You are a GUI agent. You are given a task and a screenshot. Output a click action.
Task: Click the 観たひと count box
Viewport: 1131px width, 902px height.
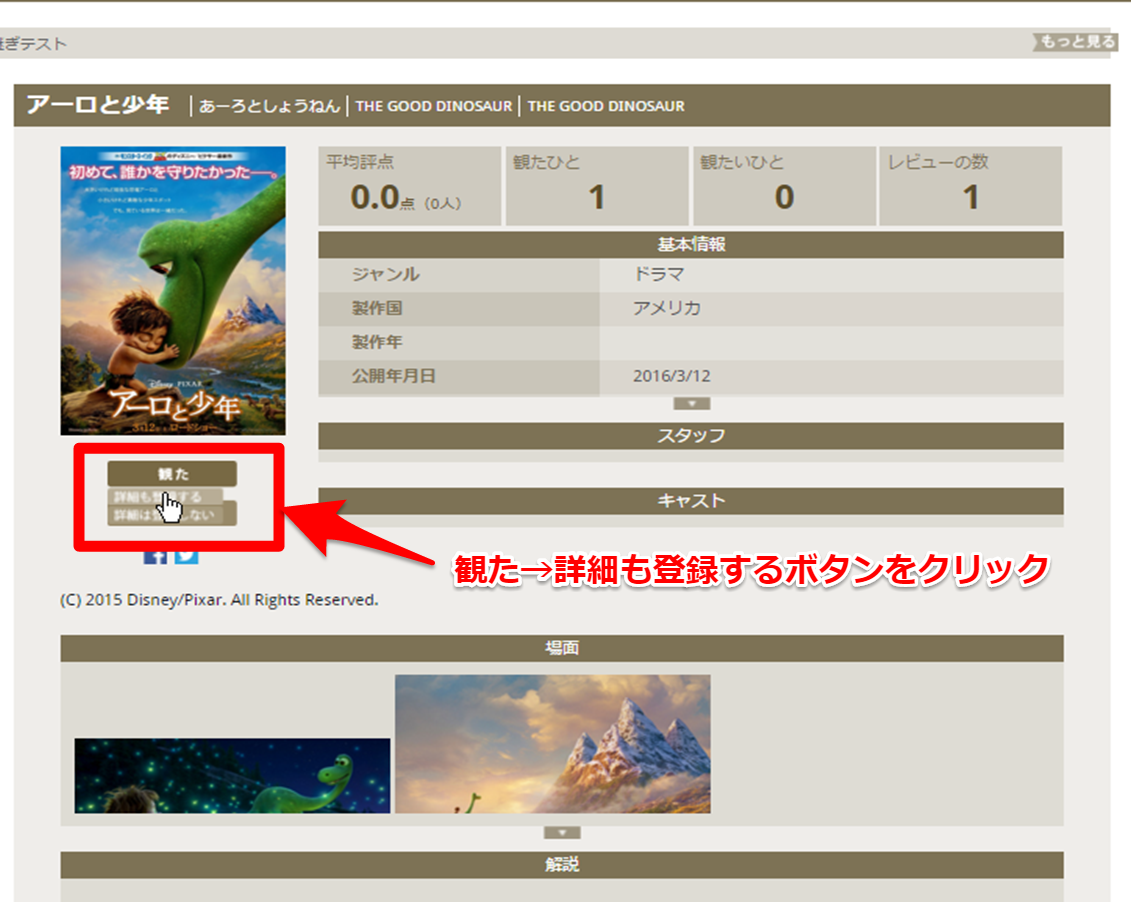click(596, 186)
